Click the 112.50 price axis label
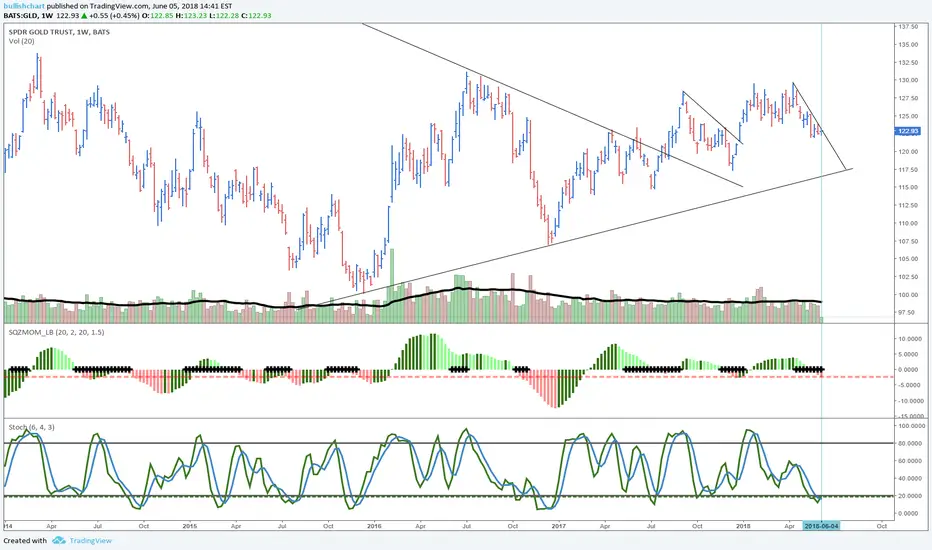The height and width of the screenshot is (550, 932). [x=907, y=205]
